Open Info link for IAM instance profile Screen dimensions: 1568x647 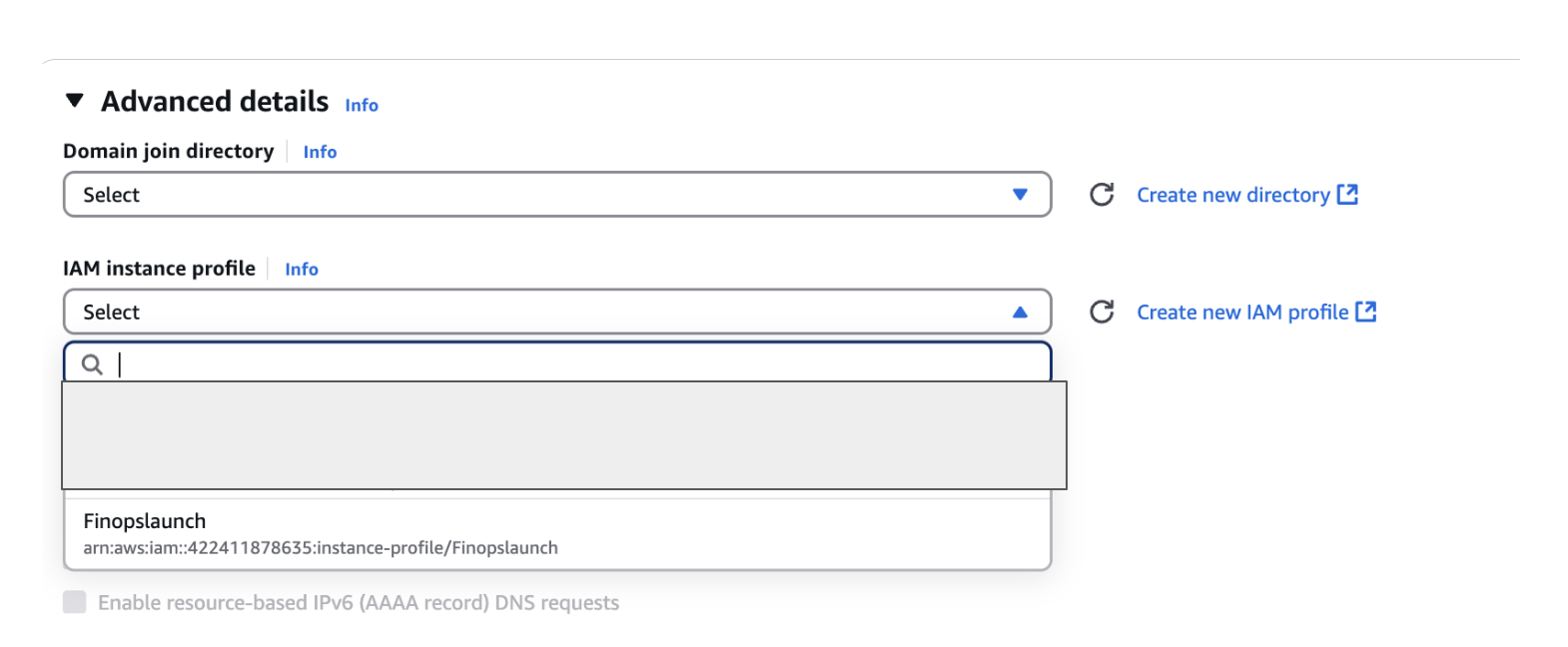(x=302, y=270)
